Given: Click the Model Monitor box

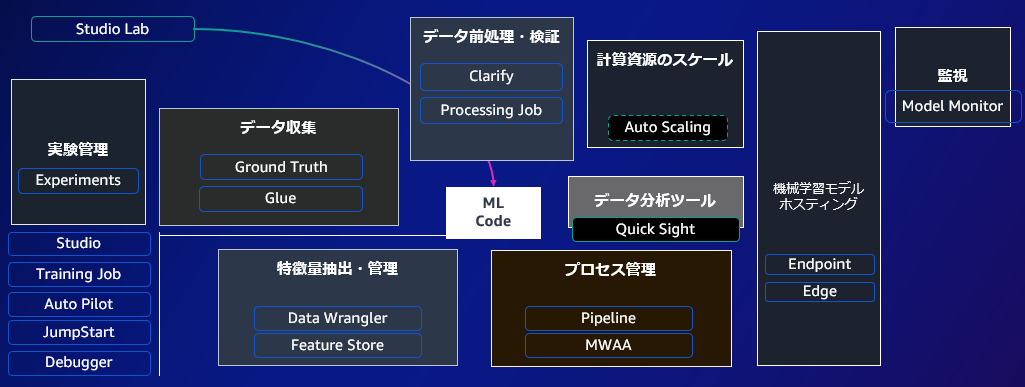Looking at the screenshot, I should pos(953,107).
